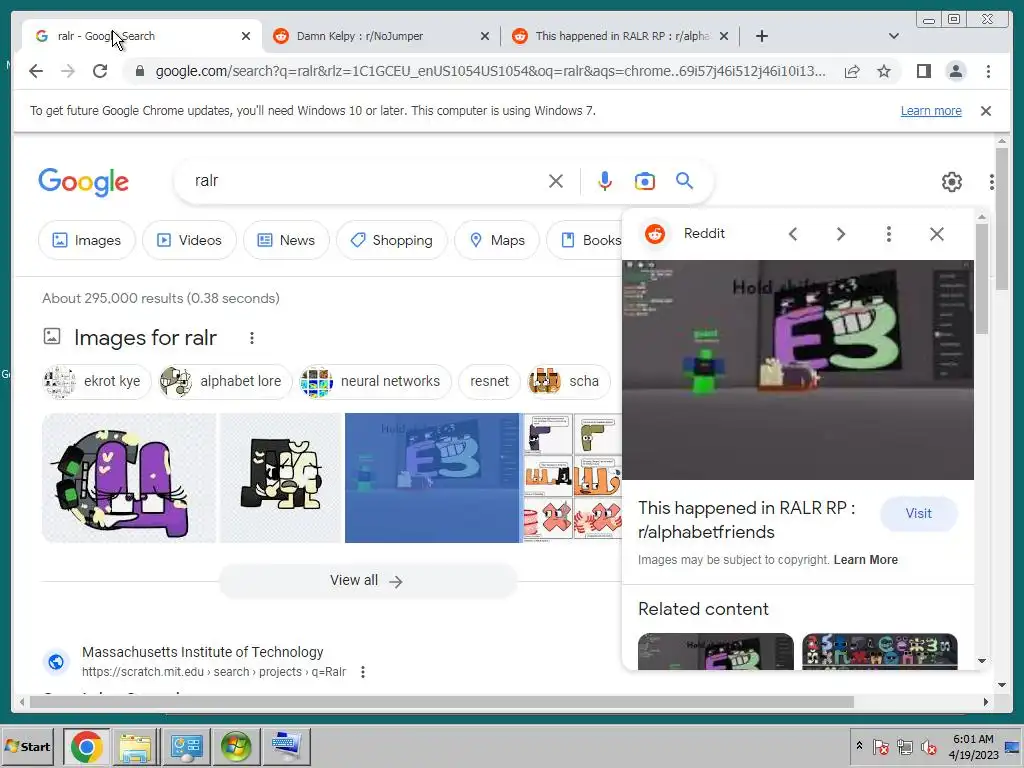Go back with the browser back arrow
The image size is (1024, 768).
[36, 71]
